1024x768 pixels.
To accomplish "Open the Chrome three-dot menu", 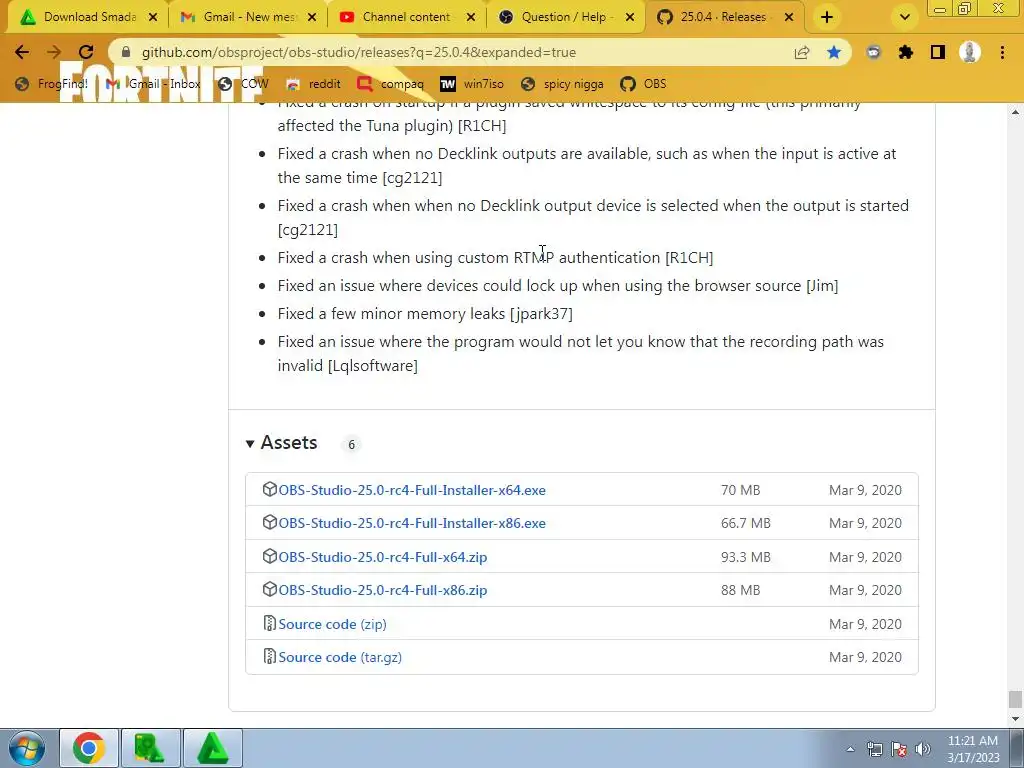I will (x=1002, y=52).
